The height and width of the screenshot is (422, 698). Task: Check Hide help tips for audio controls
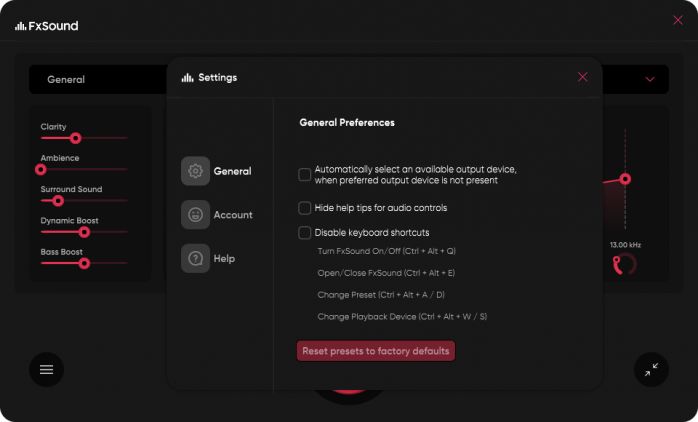304,208
